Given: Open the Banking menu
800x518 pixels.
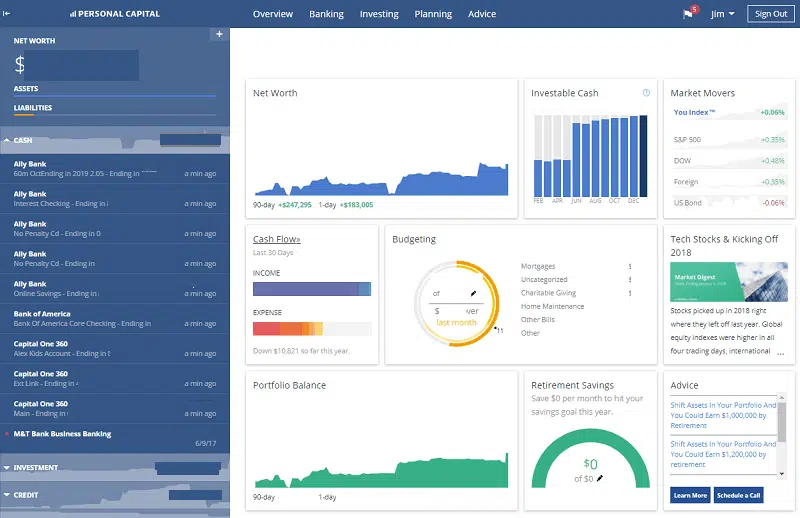Looking at the screenshot, I should [326, 14].
